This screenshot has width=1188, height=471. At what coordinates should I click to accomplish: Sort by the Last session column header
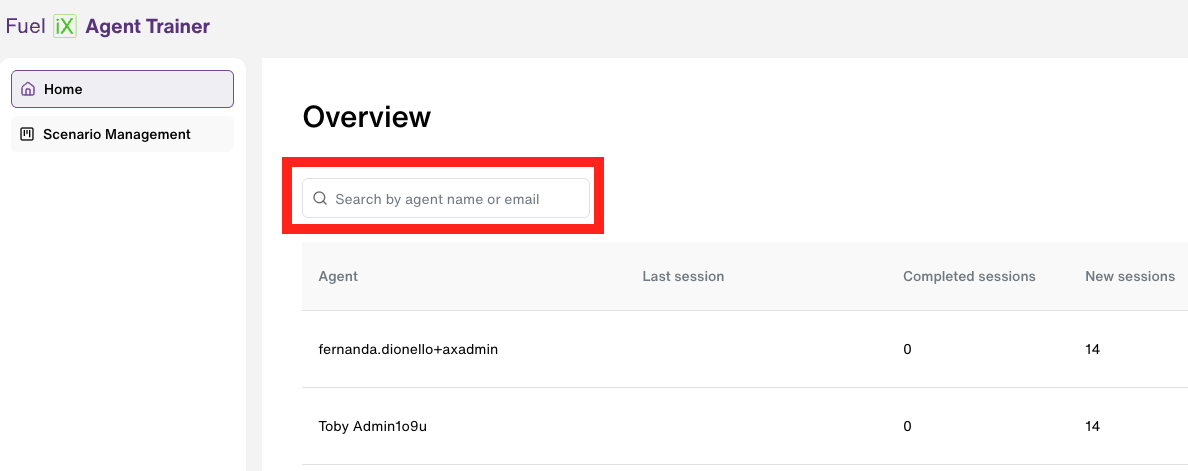click(683, 276)
